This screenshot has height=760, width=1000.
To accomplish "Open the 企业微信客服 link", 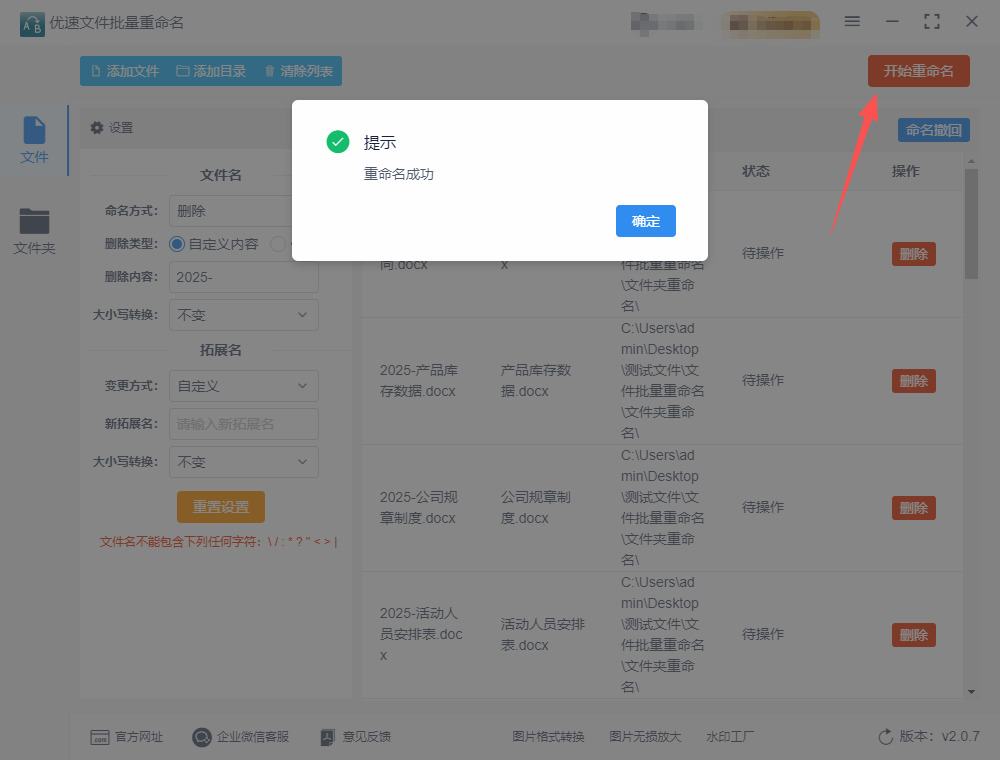I will [x=241, y=737].
